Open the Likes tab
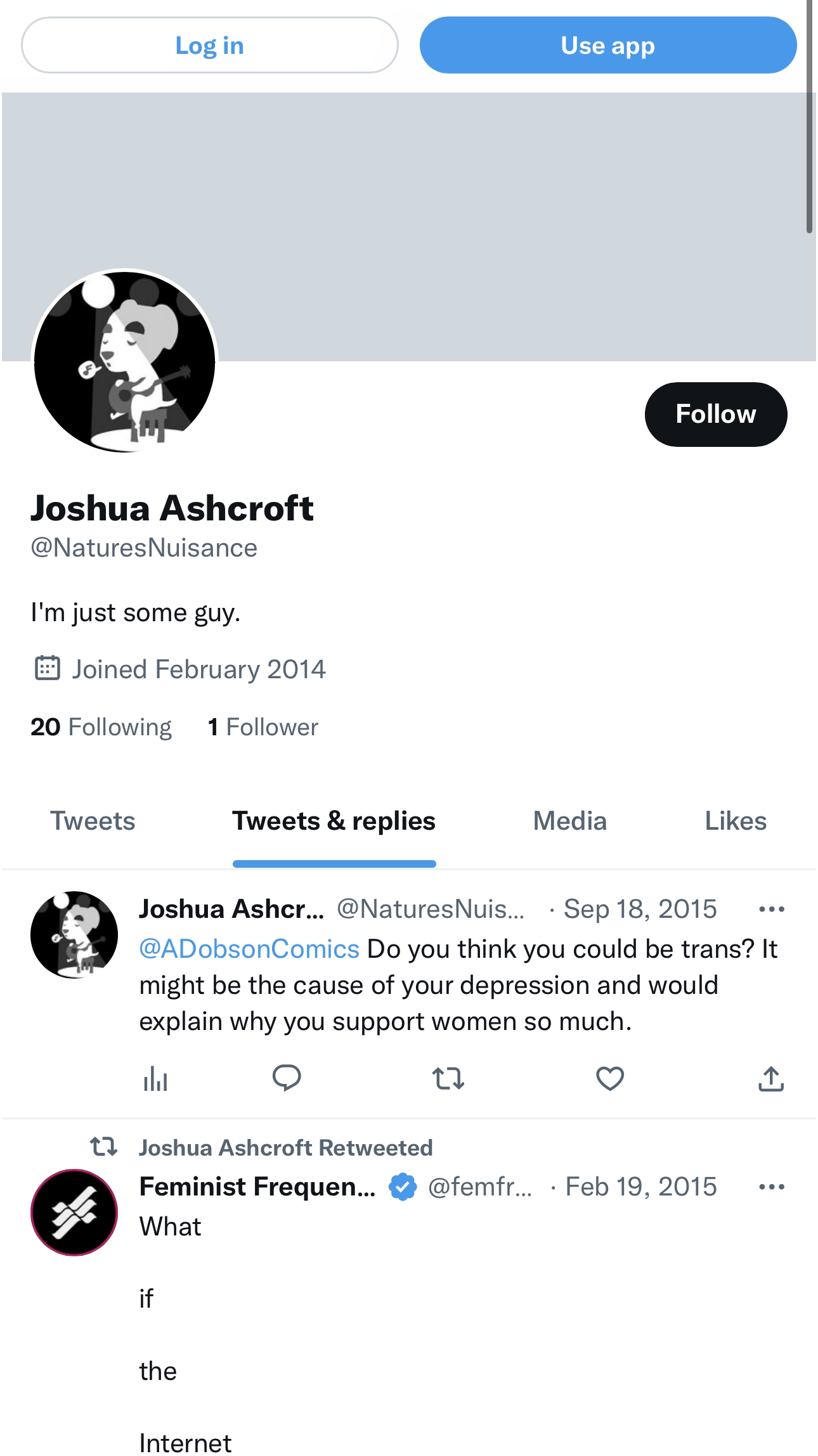This screenshot has height=1456, width=818. [736, 821]
